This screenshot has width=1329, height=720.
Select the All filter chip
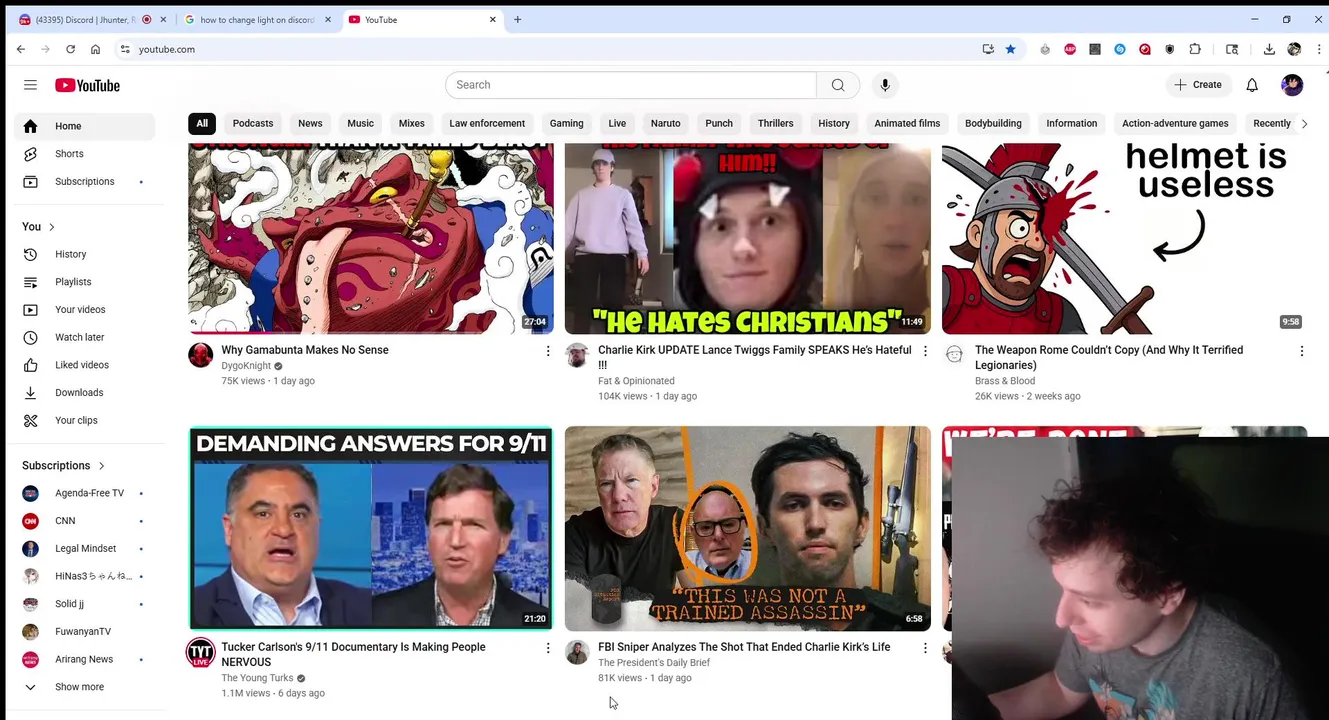click(x=202, y=123)
